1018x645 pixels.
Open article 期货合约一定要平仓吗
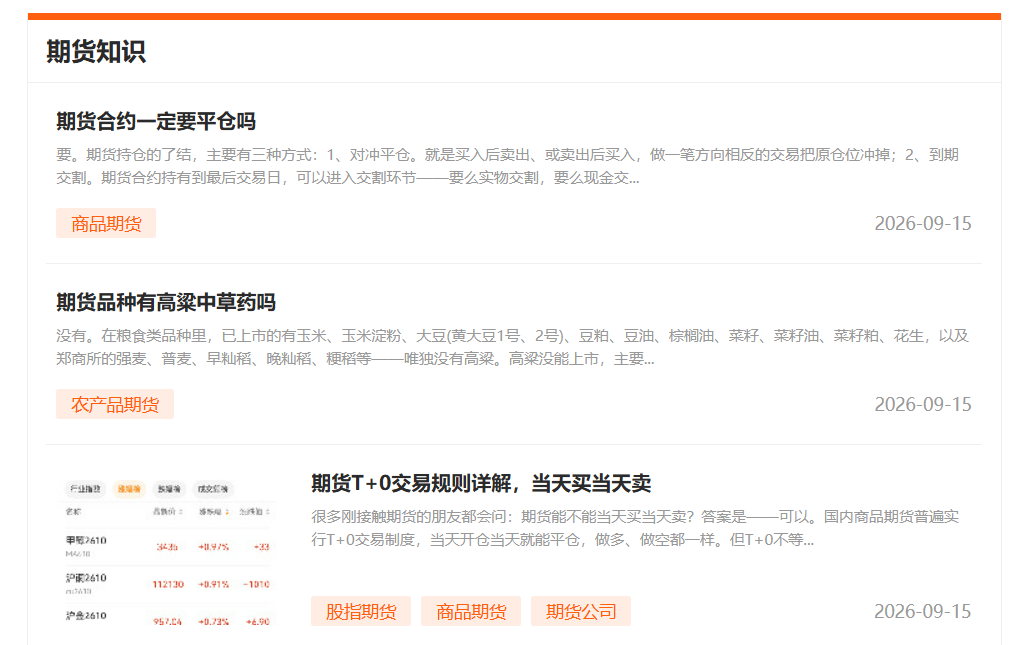click(156, 121)
